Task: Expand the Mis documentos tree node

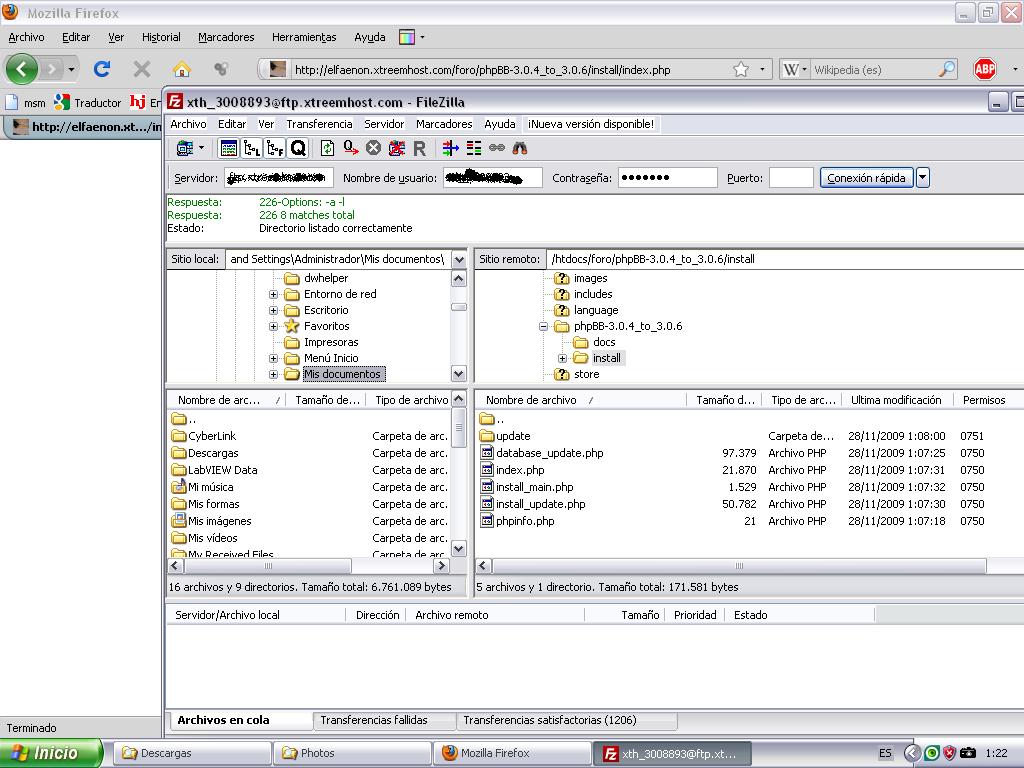Action: pyautogui.click(x=274, y=375)
